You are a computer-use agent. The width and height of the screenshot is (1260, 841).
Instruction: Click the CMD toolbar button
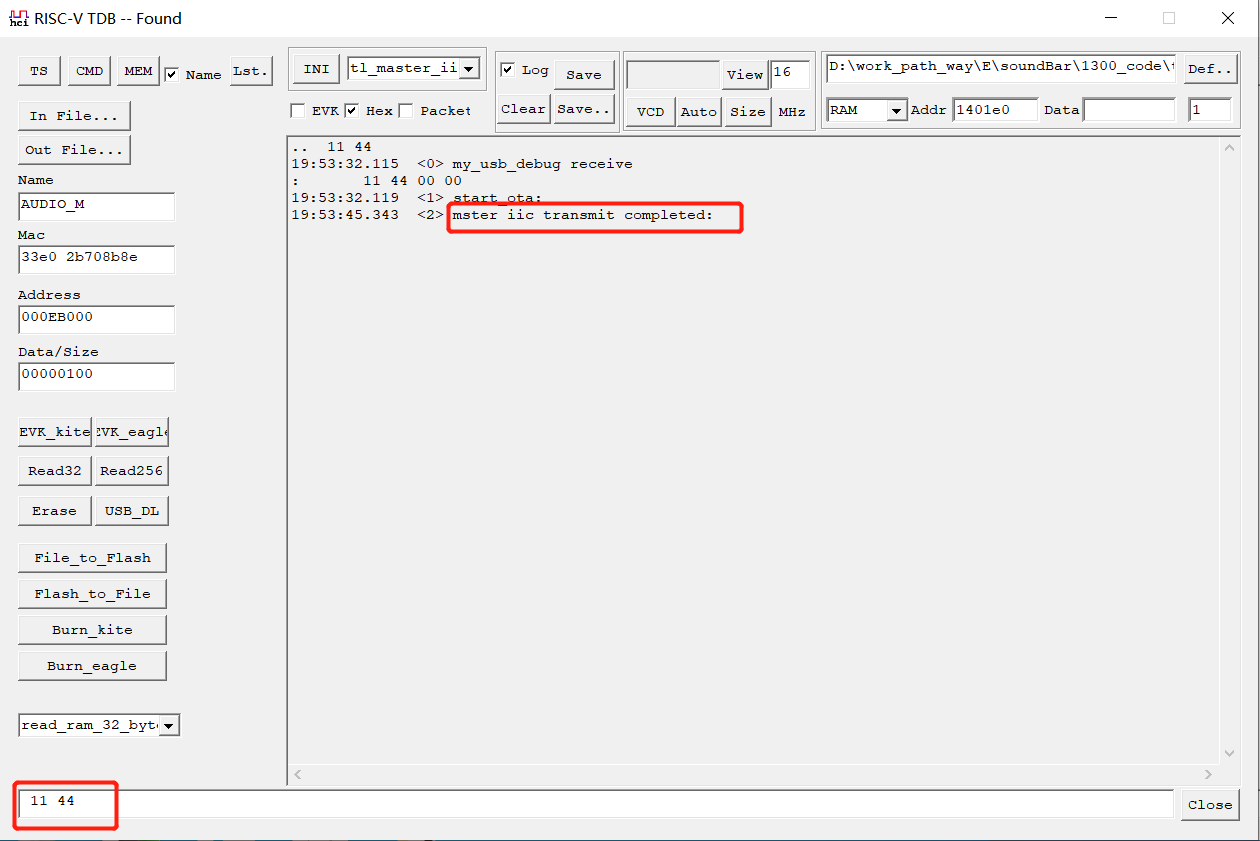click(90, 71)
